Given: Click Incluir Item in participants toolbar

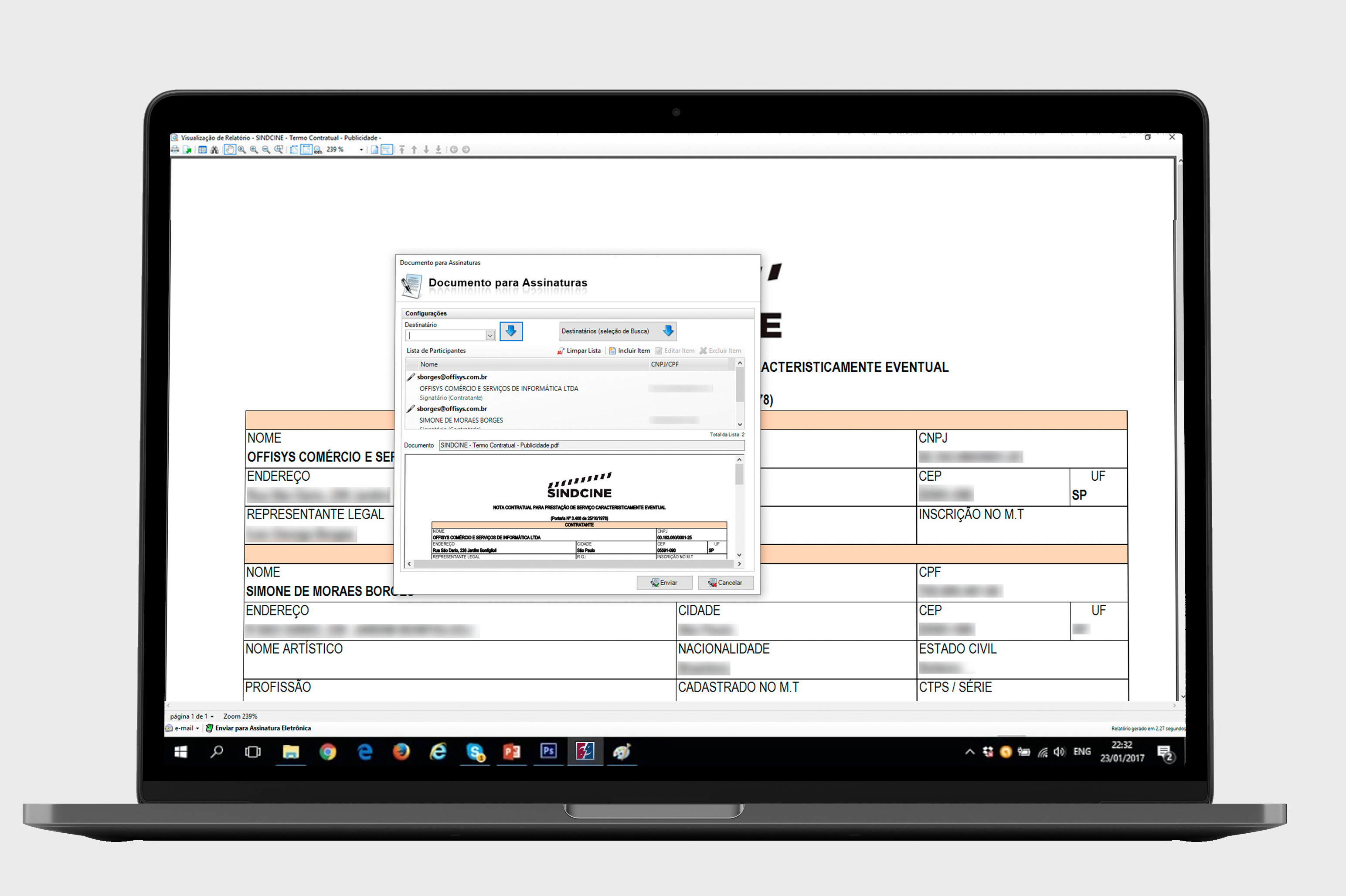Looking at the screenshot, I should click(x=629, y=351).
